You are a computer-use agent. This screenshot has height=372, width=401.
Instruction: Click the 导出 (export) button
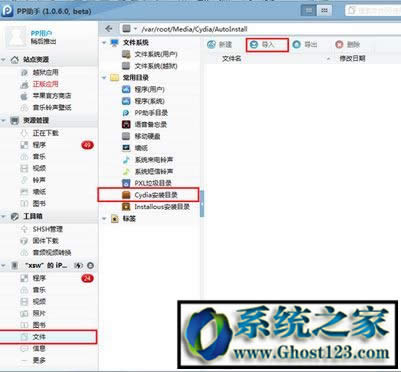coord(305,45)
